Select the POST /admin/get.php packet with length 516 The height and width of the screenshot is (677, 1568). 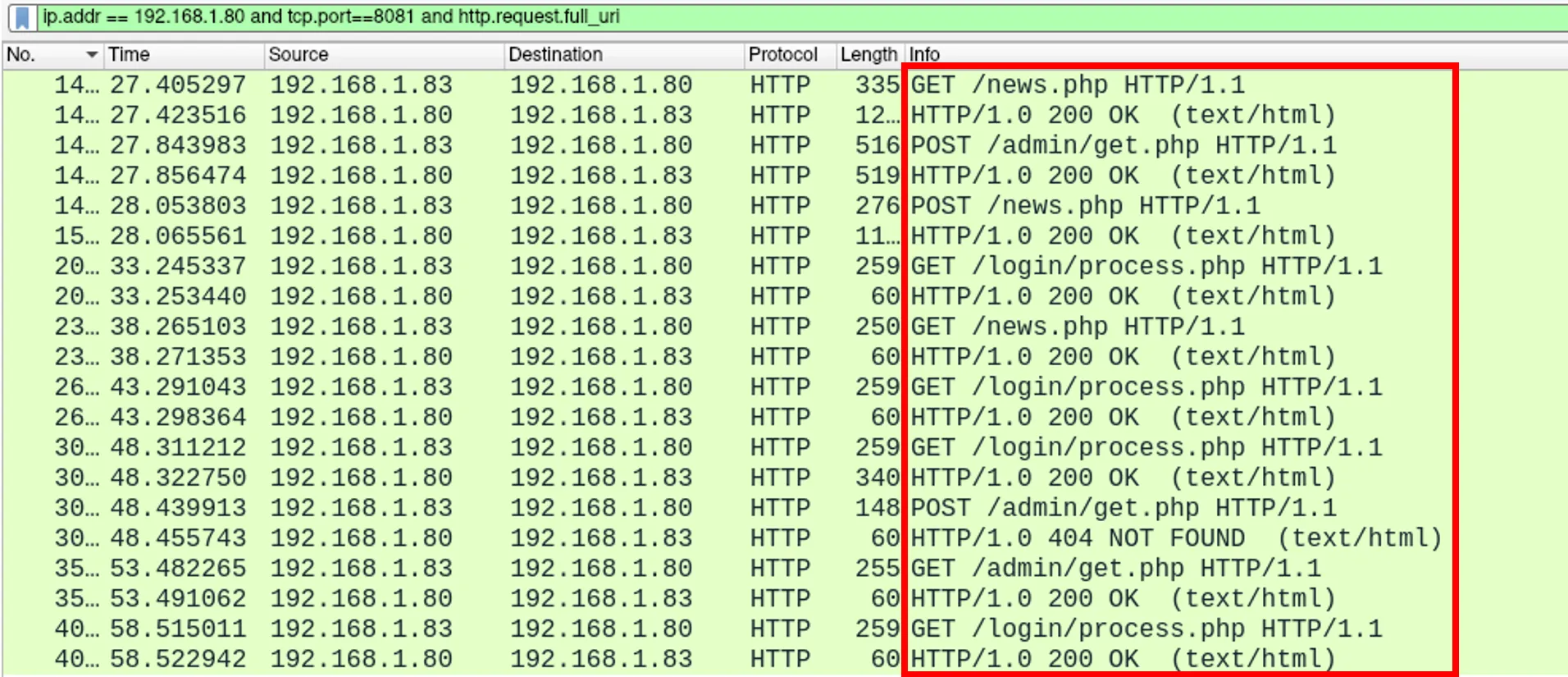[x=784, y=146]
